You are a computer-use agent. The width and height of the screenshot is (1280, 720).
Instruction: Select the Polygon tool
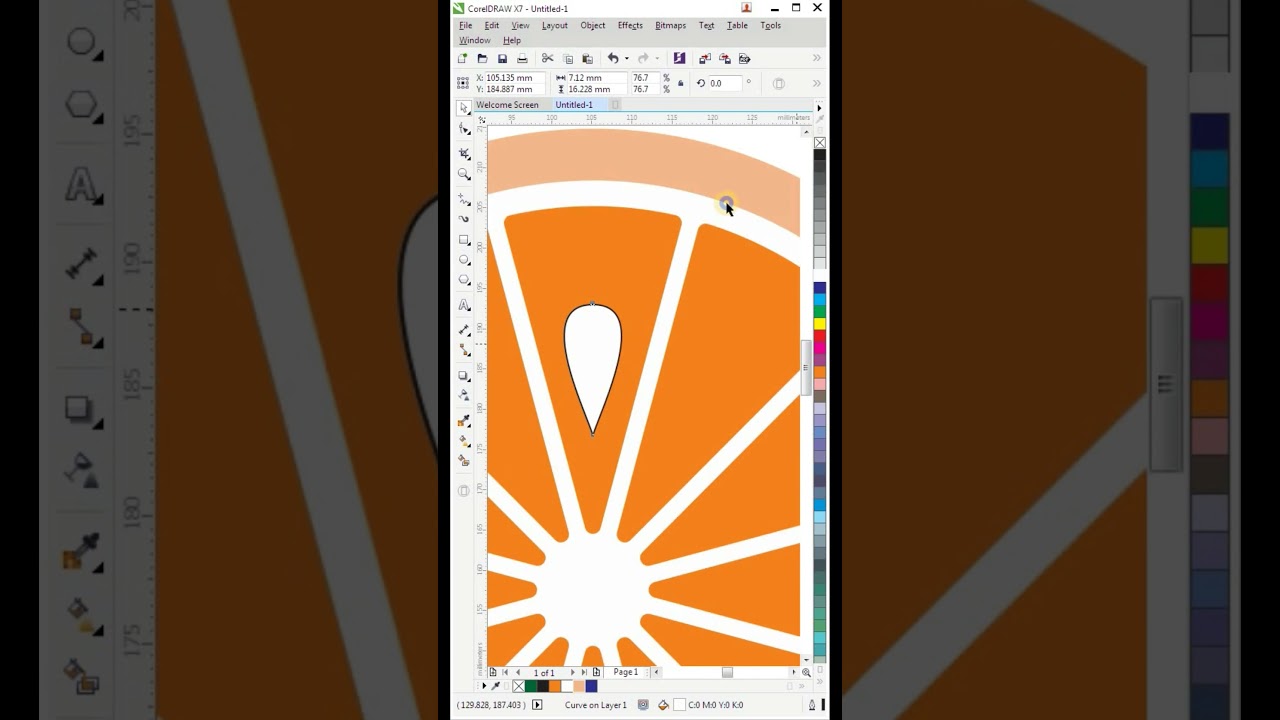pos(464,281)
